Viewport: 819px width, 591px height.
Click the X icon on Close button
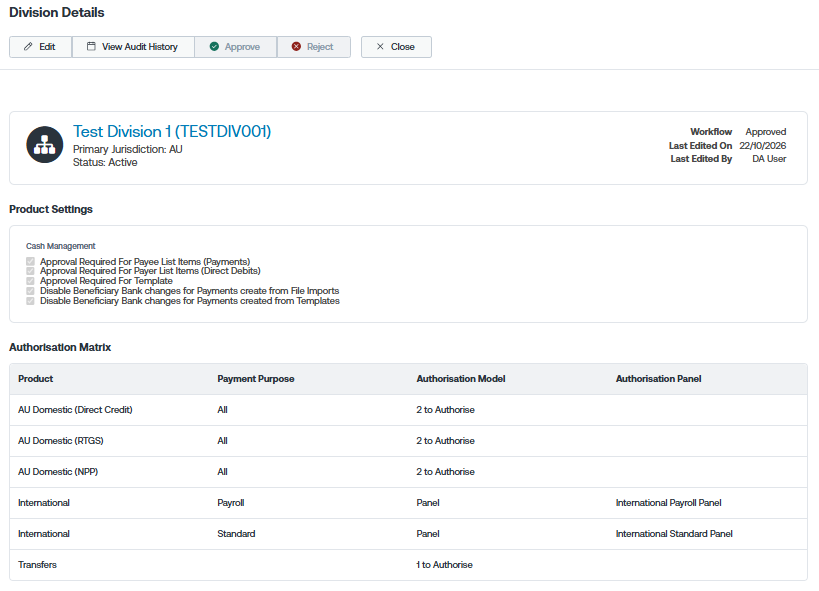(x=380, y=47)
